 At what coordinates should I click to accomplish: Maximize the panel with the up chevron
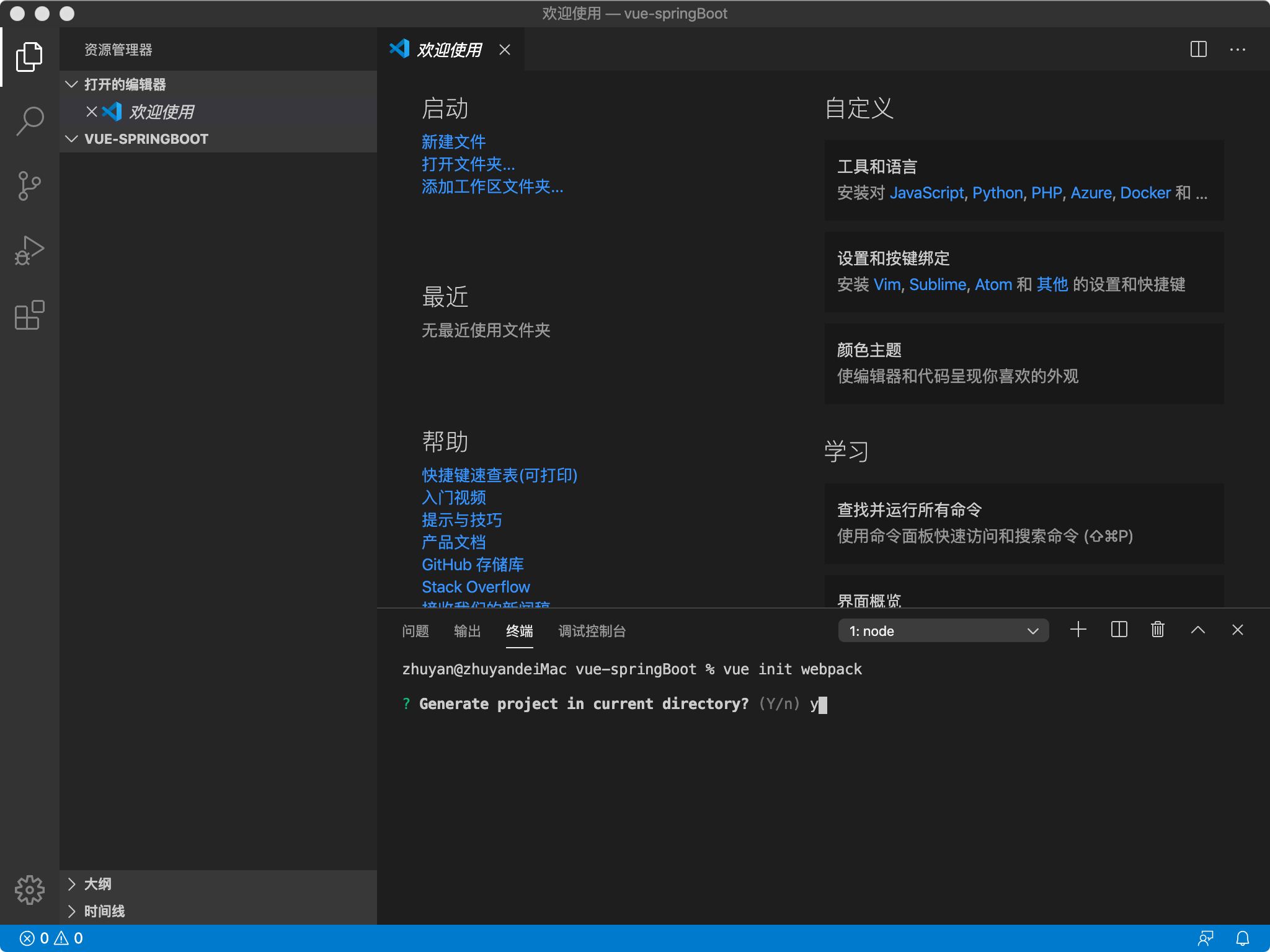pos(1197,630)
